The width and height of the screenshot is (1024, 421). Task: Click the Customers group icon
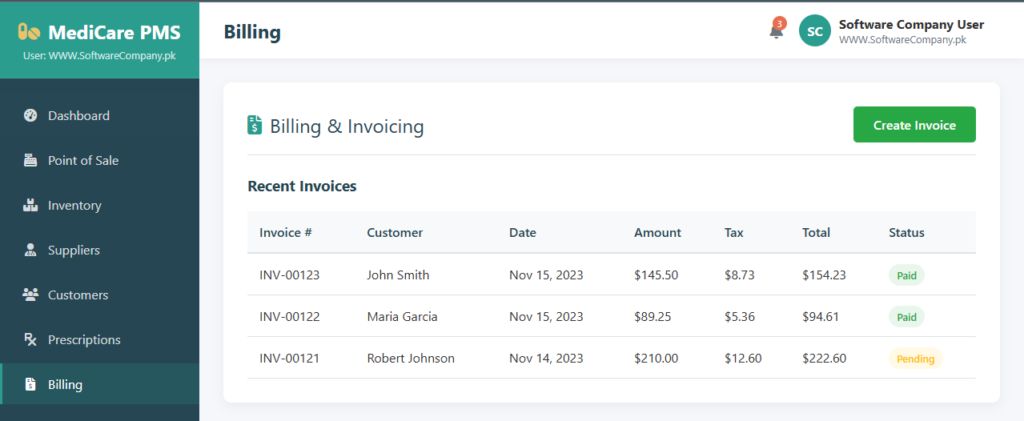click(x=30, y=295)
